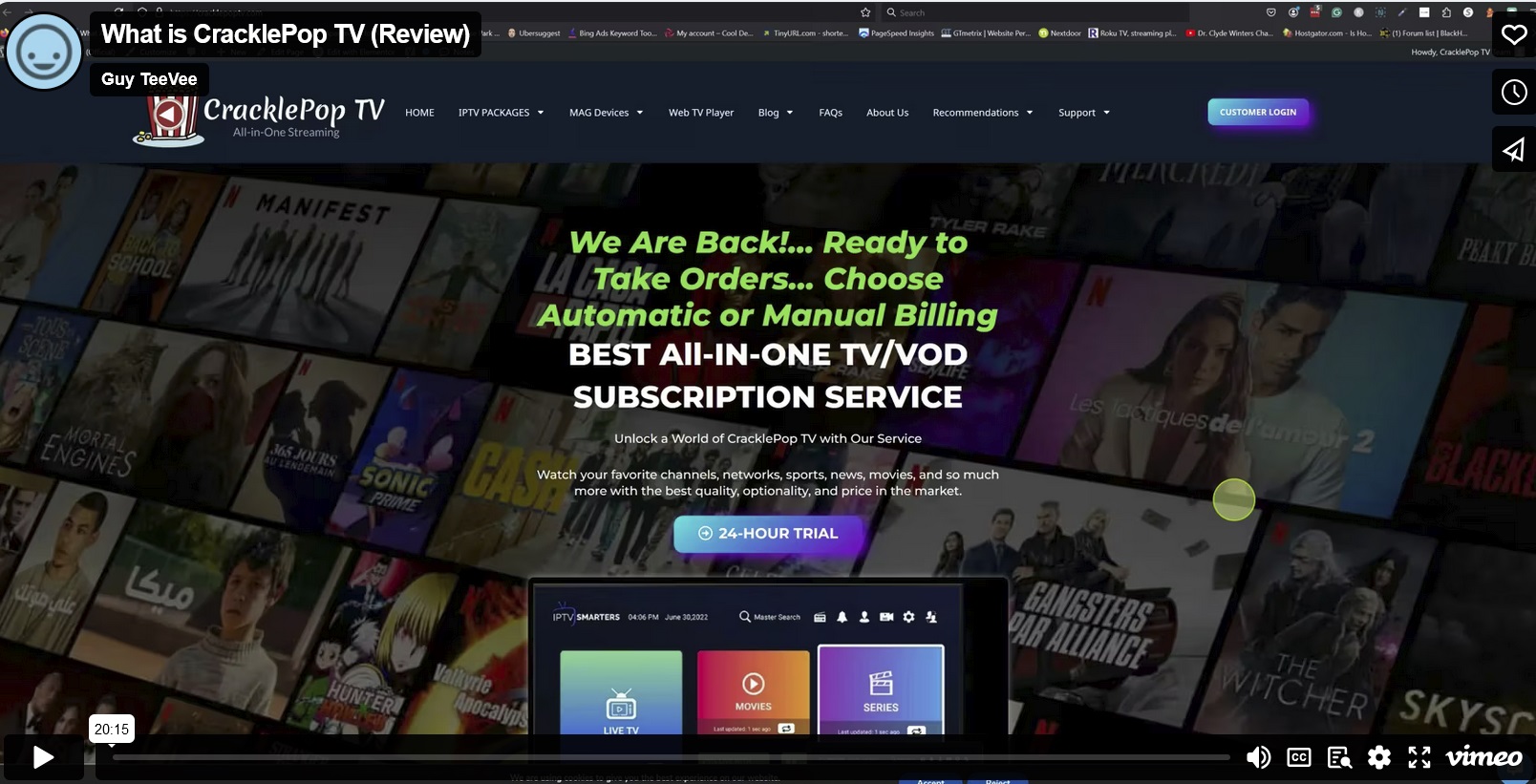Click Howdy, CracklePop TV admin text
The width and height of the screenshot is (1536, 784).
[x=1450, y=53]
